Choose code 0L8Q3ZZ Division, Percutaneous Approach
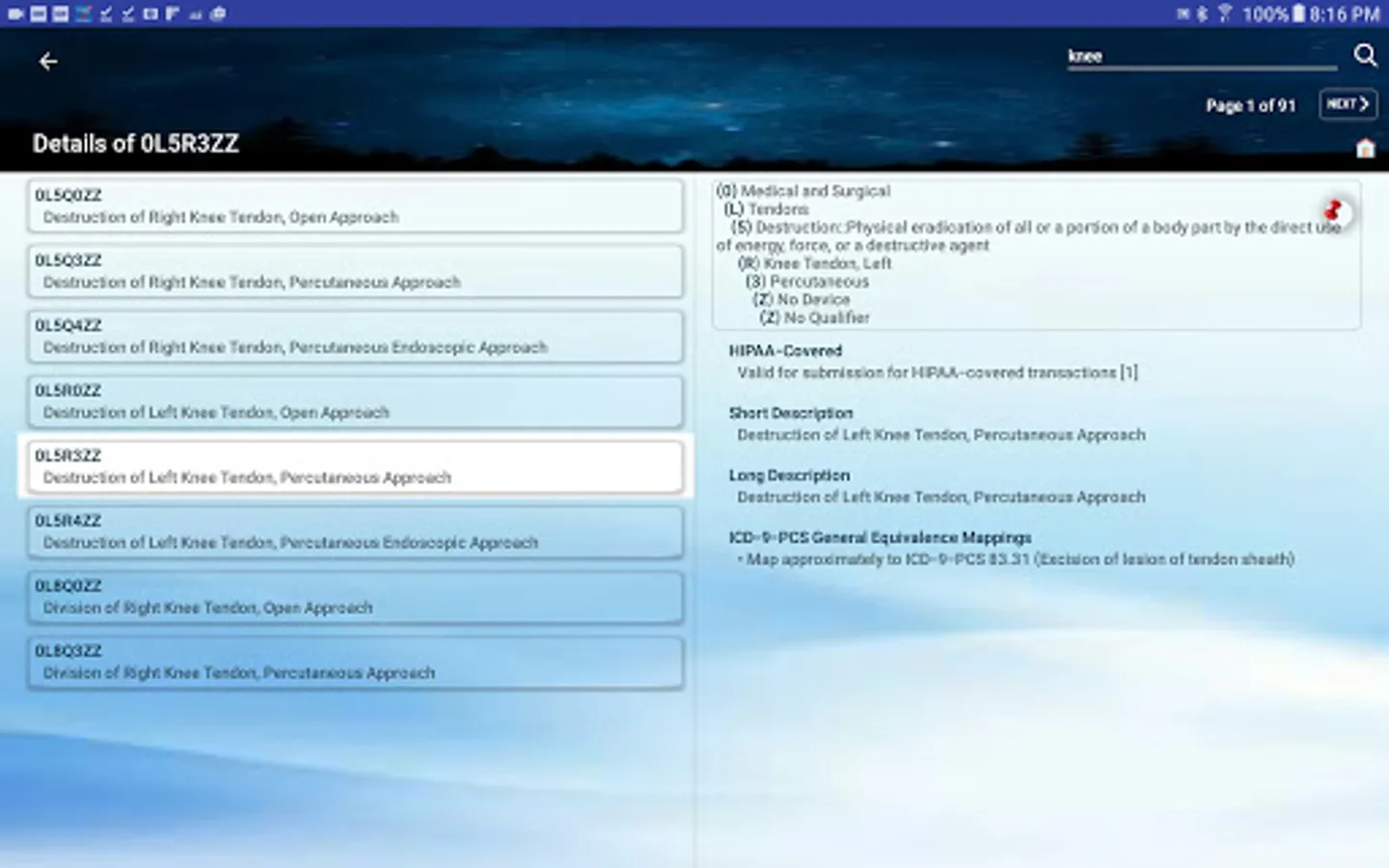 click(x=355, y=663)
